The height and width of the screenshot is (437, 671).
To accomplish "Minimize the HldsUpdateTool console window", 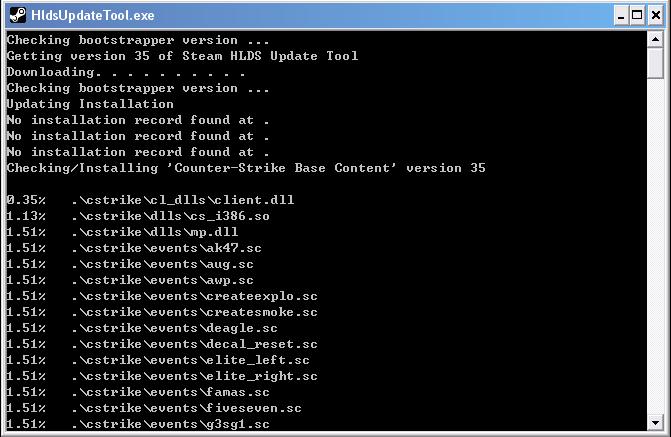I will point(620,15).
